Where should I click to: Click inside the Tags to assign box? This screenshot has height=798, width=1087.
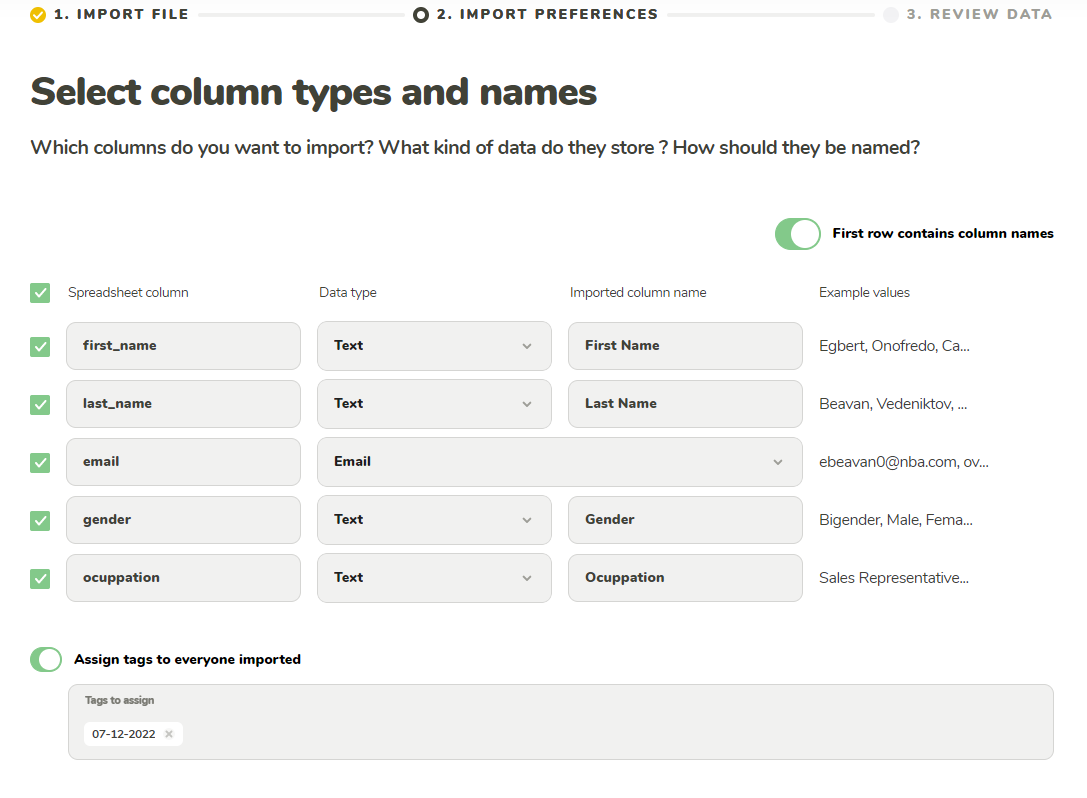point(561,722)
